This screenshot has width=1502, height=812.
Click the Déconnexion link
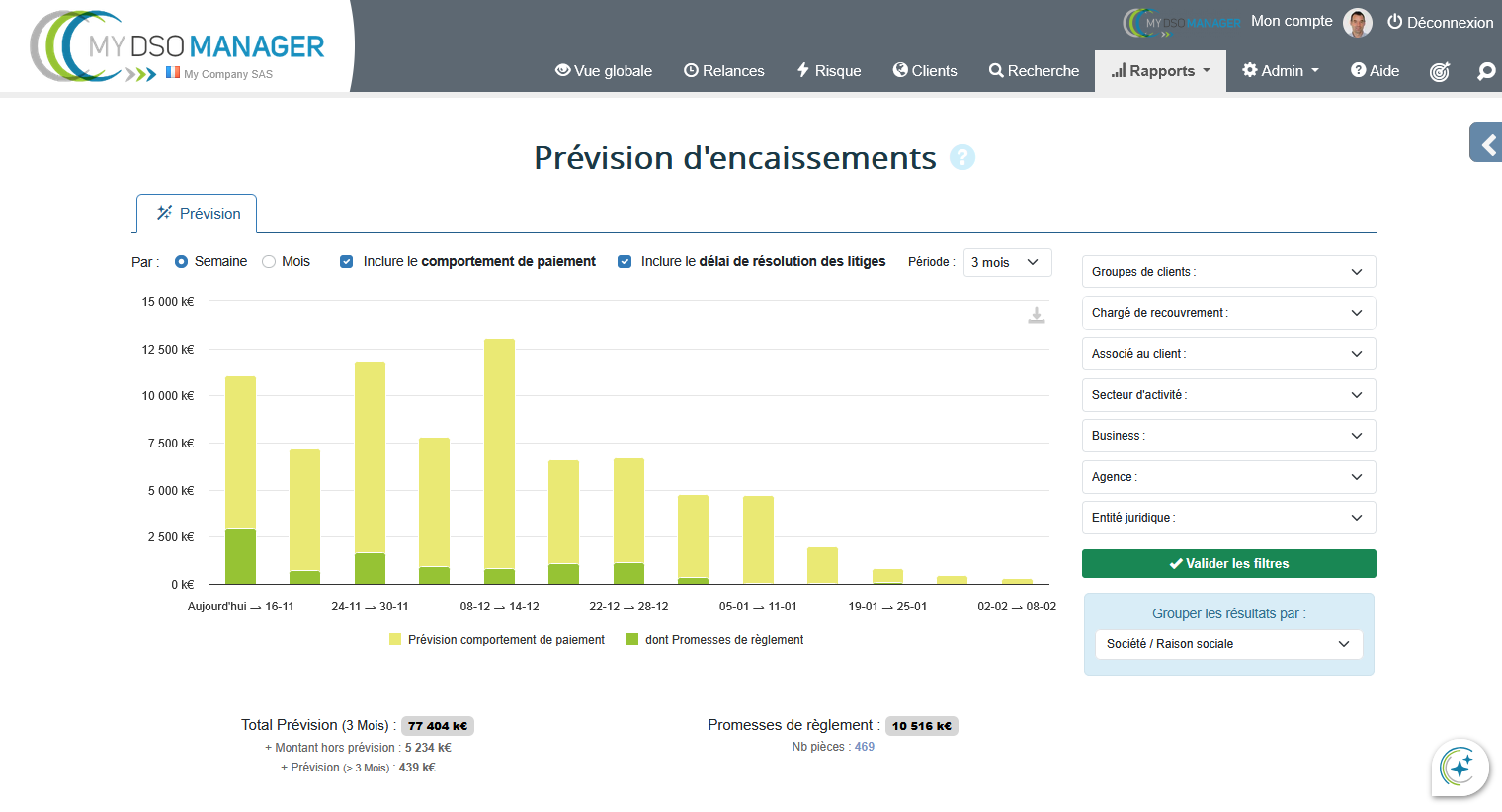pyautogui.click(x=1440, y=22)
